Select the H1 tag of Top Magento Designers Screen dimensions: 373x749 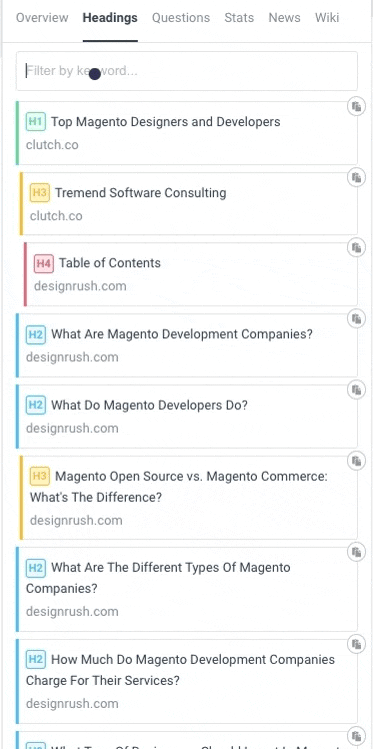click(x=35, y=122)
